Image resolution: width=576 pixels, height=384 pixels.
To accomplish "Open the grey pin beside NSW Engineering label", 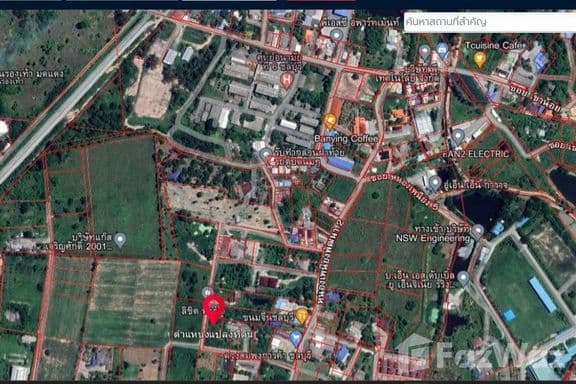I will 478,232.
